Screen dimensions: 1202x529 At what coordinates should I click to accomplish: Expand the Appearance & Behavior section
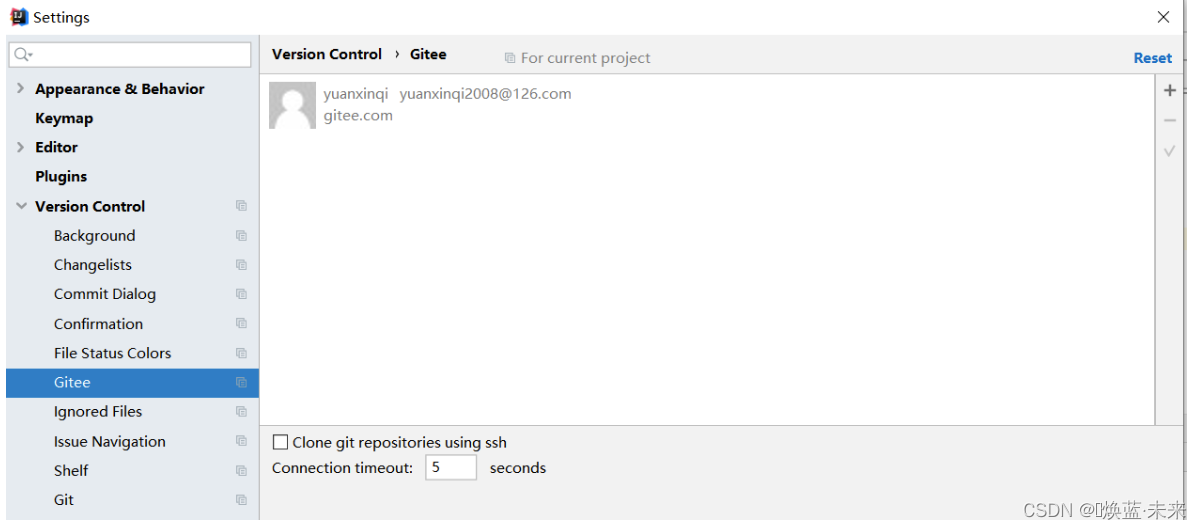[x=21, y=89]
